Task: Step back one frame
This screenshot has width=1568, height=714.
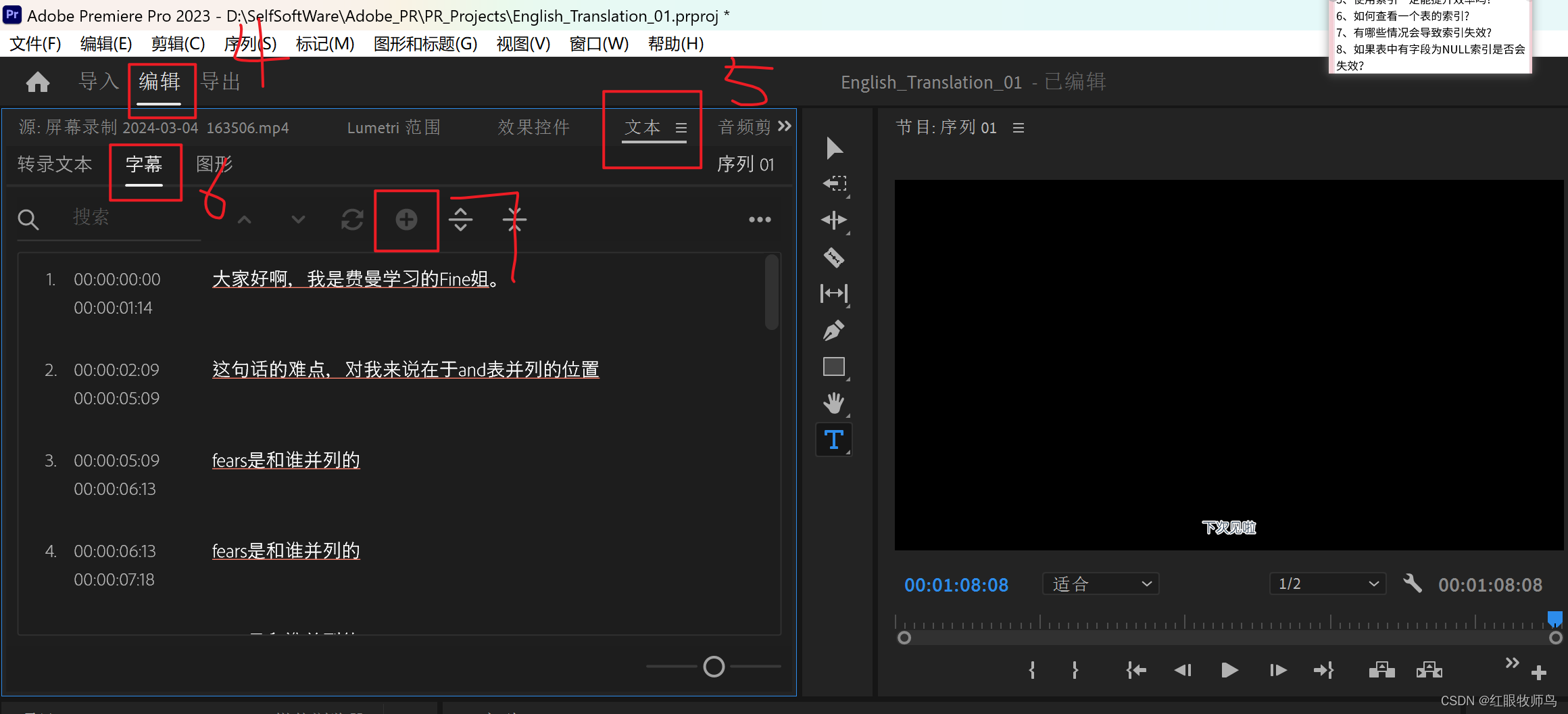Action: pos(1183,670)
